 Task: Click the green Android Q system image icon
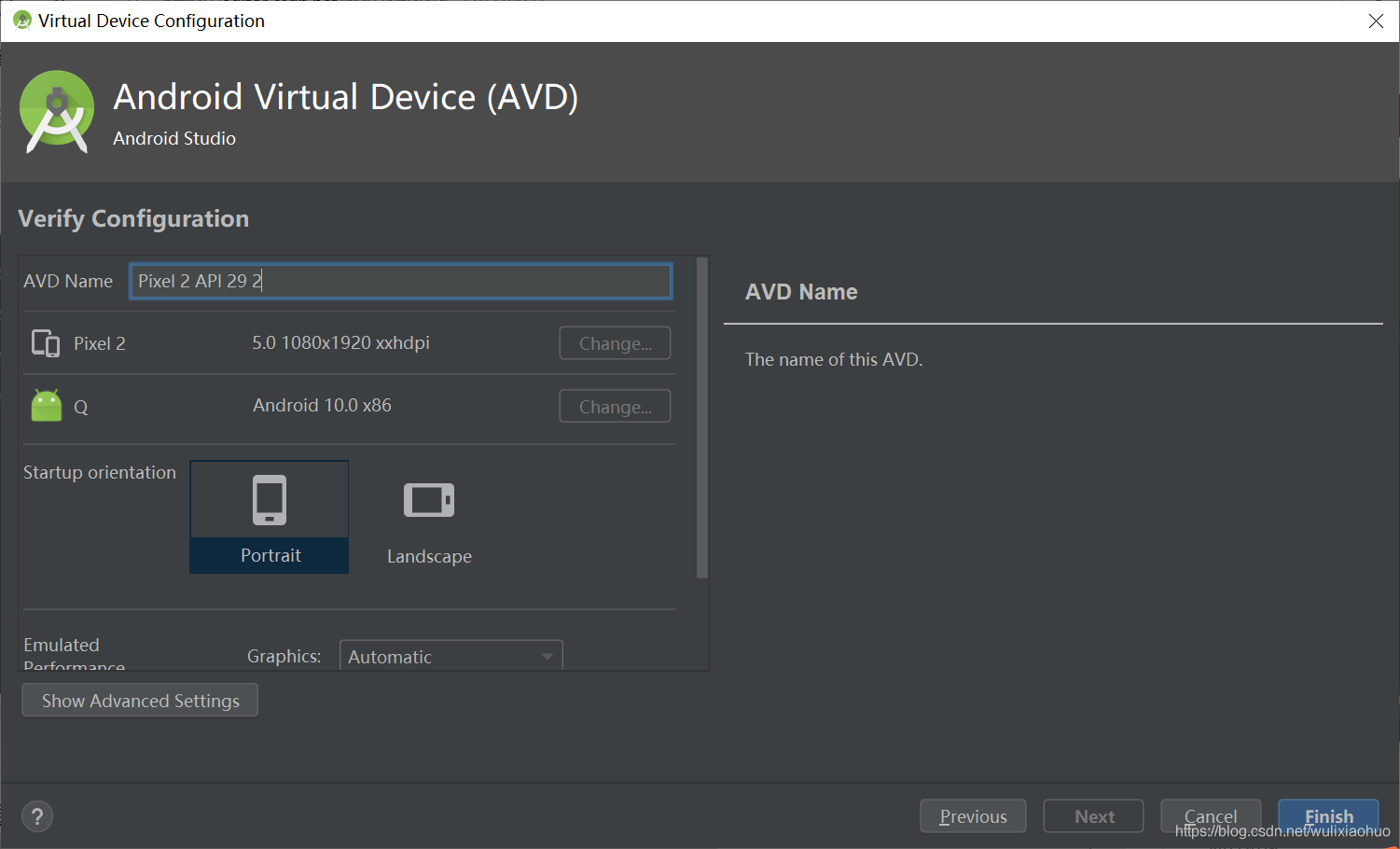[47, 406]
